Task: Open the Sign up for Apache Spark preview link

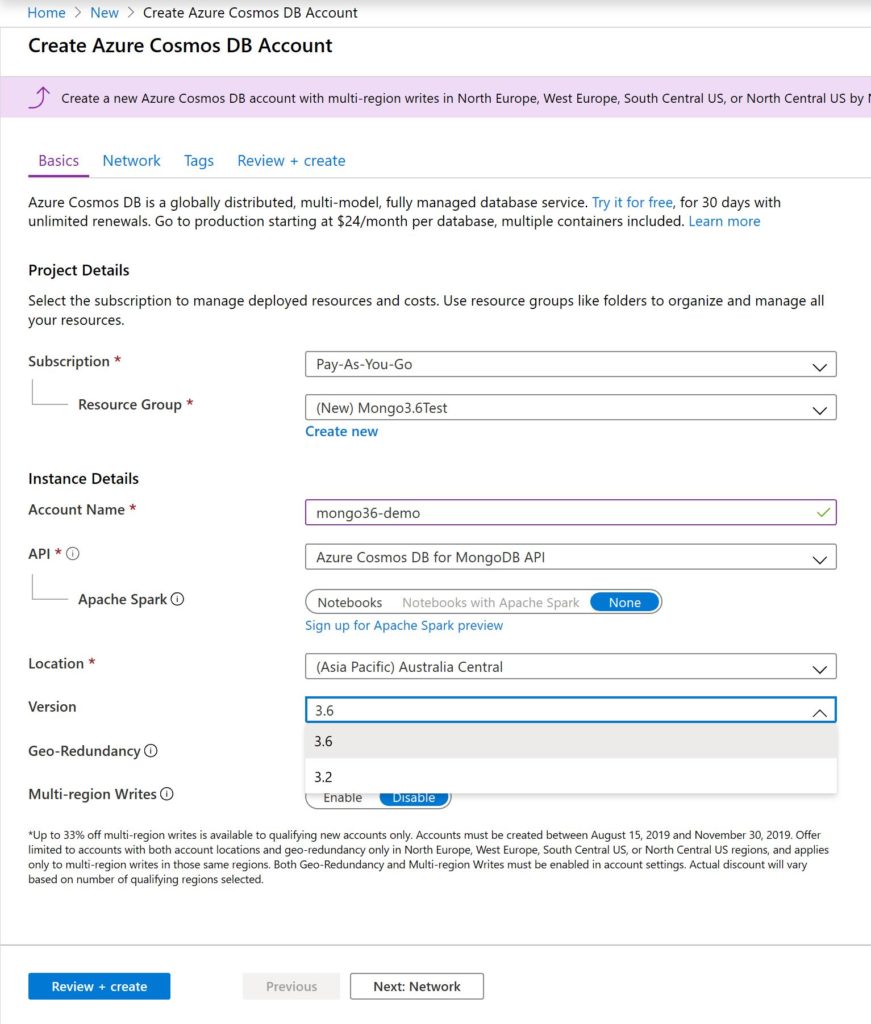Action: pos(403,625)
